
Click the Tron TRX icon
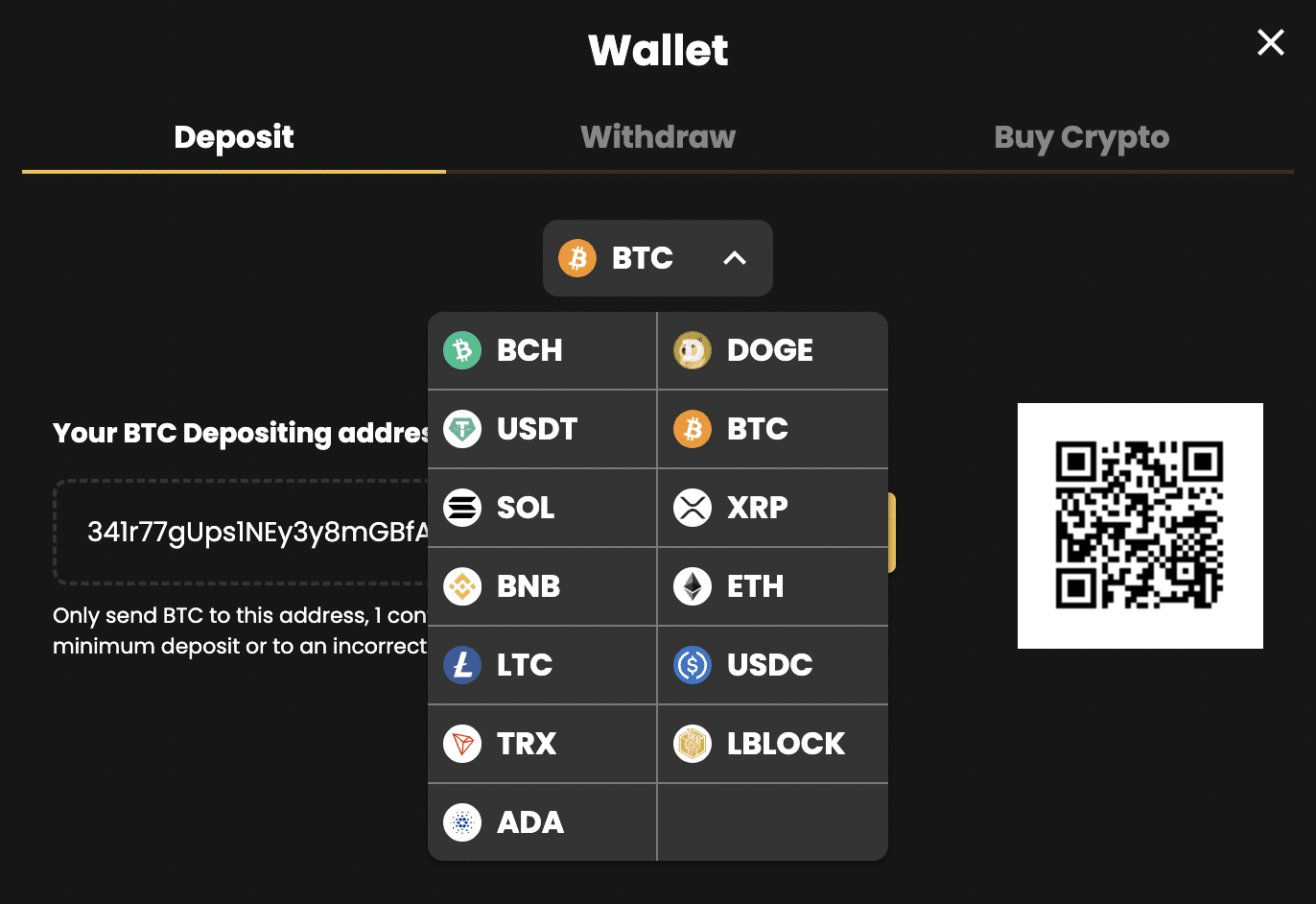(x=462, y=744)
